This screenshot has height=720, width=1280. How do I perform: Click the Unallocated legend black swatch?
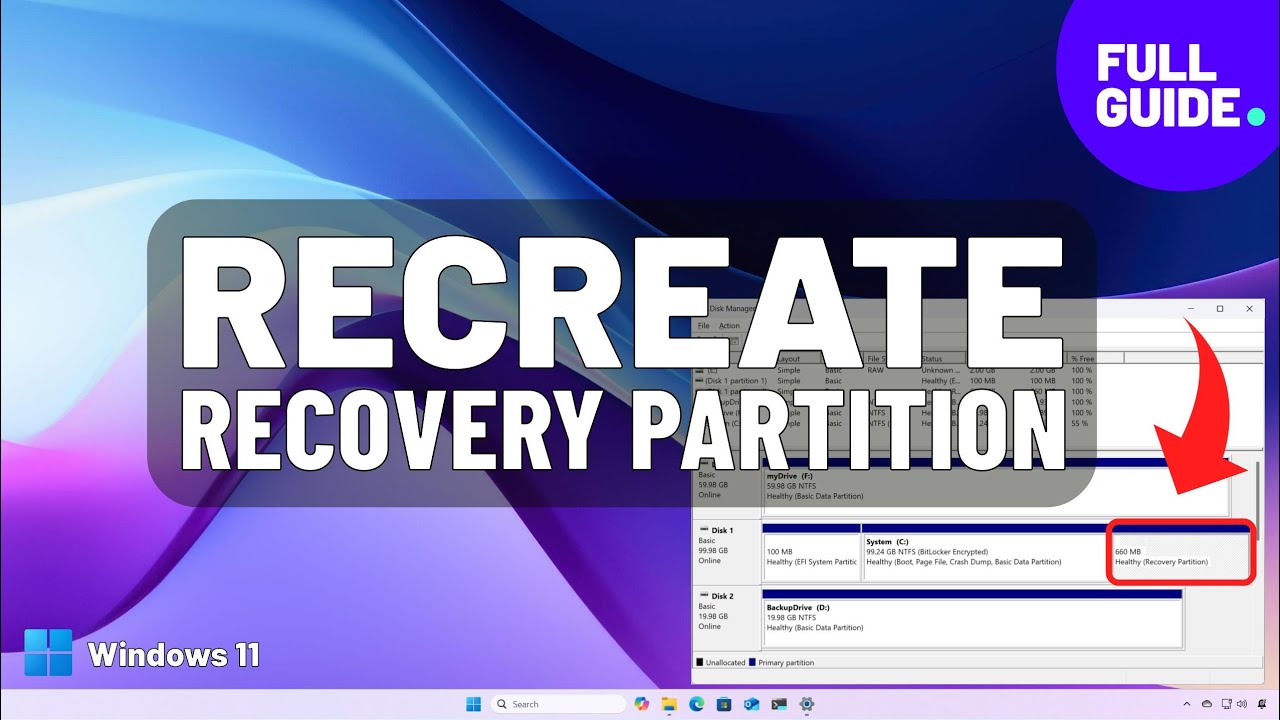[699, 662]
